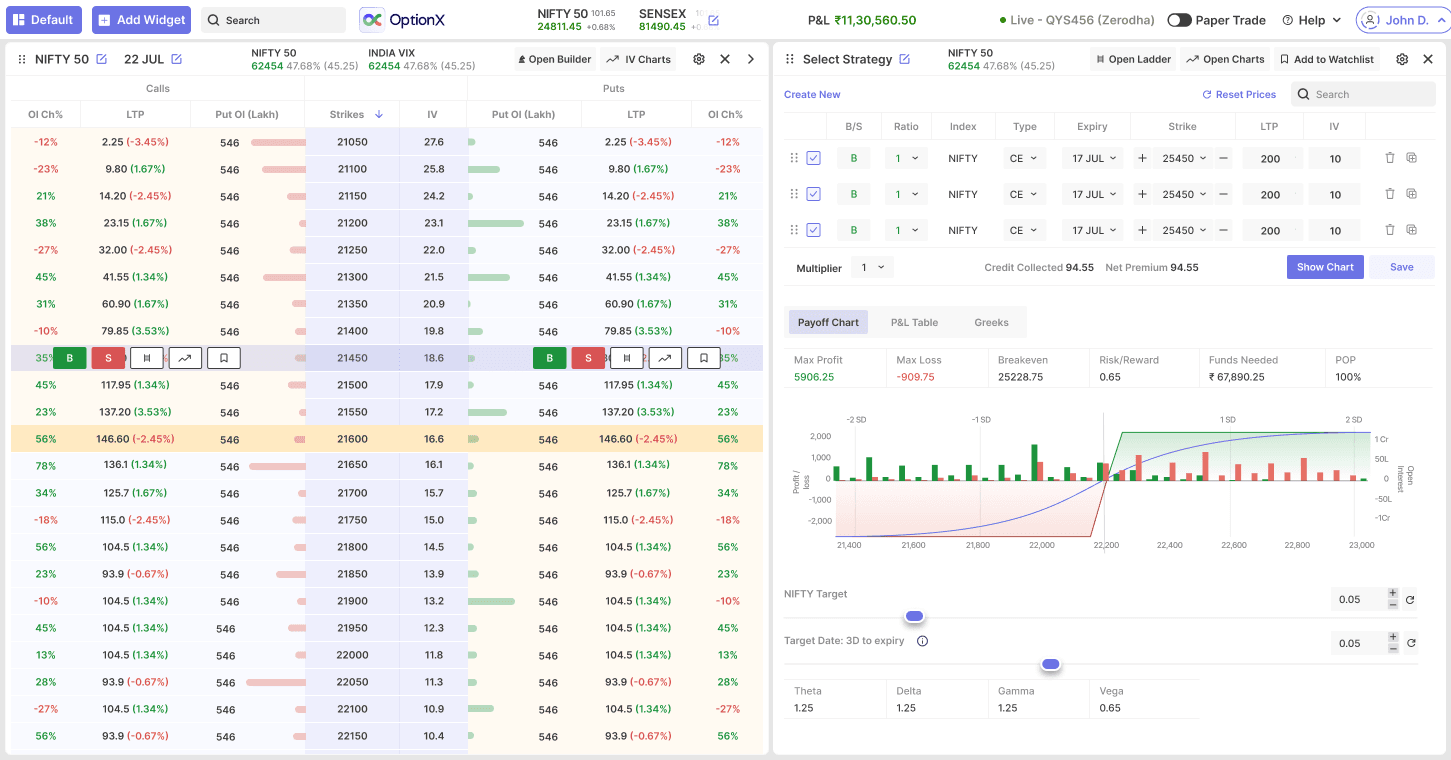
Task: Click the NIFTY Target slider handle
Action: click(914, 616)
